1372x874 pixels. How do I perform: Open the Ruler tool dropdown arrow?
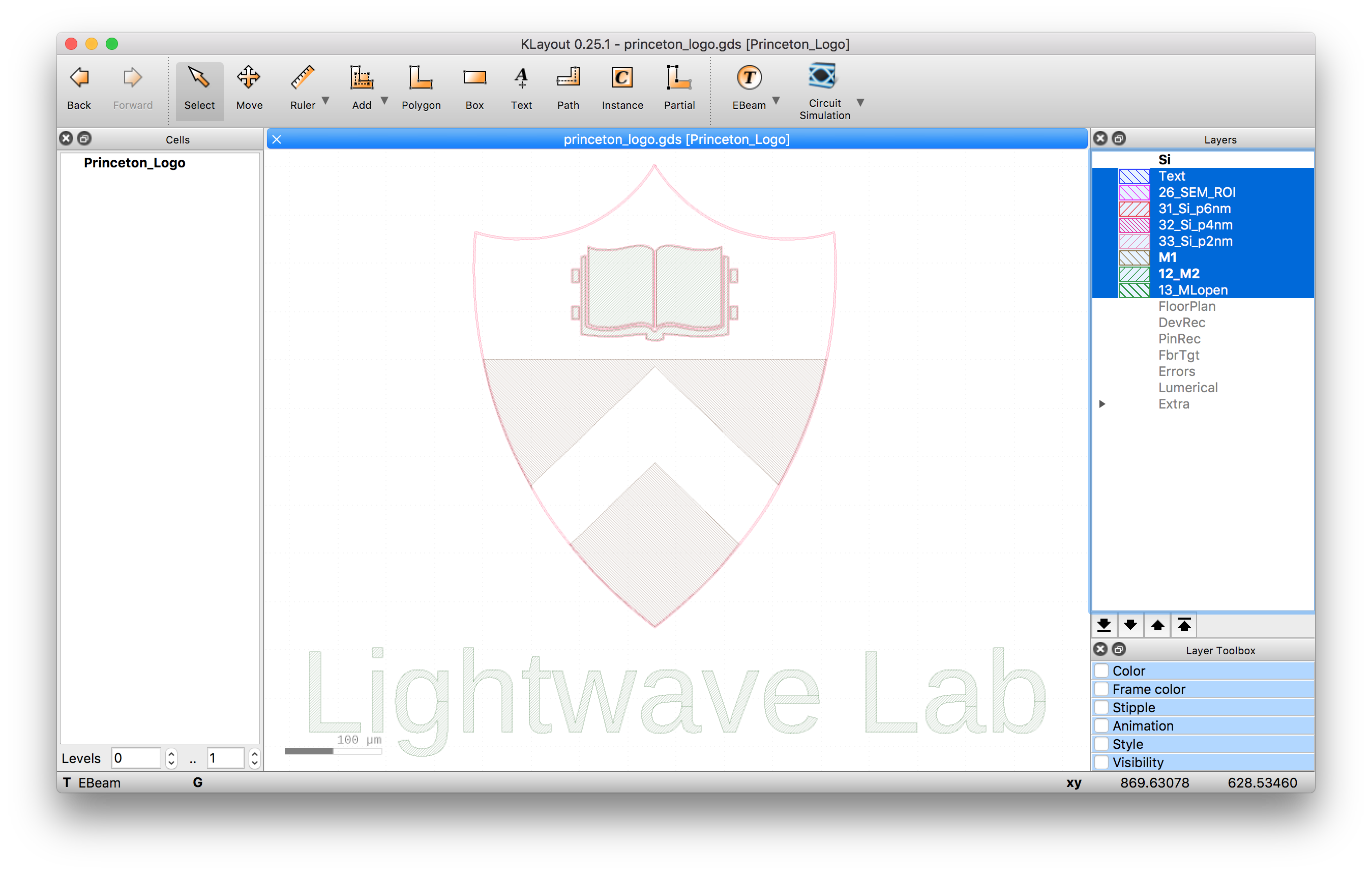tap(326, 101)
